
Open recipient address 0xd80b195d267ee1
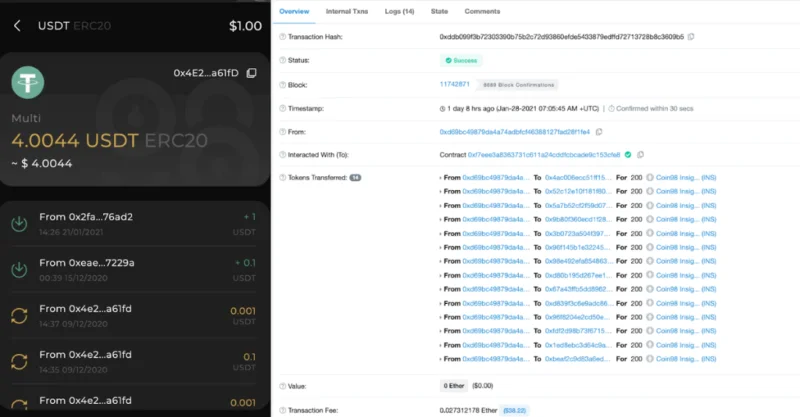click(x=578, y=275)
